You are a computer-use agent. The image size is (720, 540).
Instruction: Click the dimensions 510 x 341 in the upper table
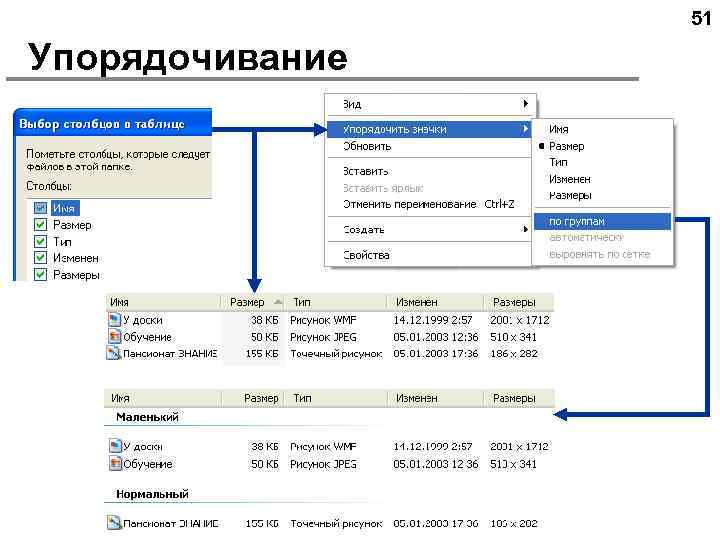(513, 337)
